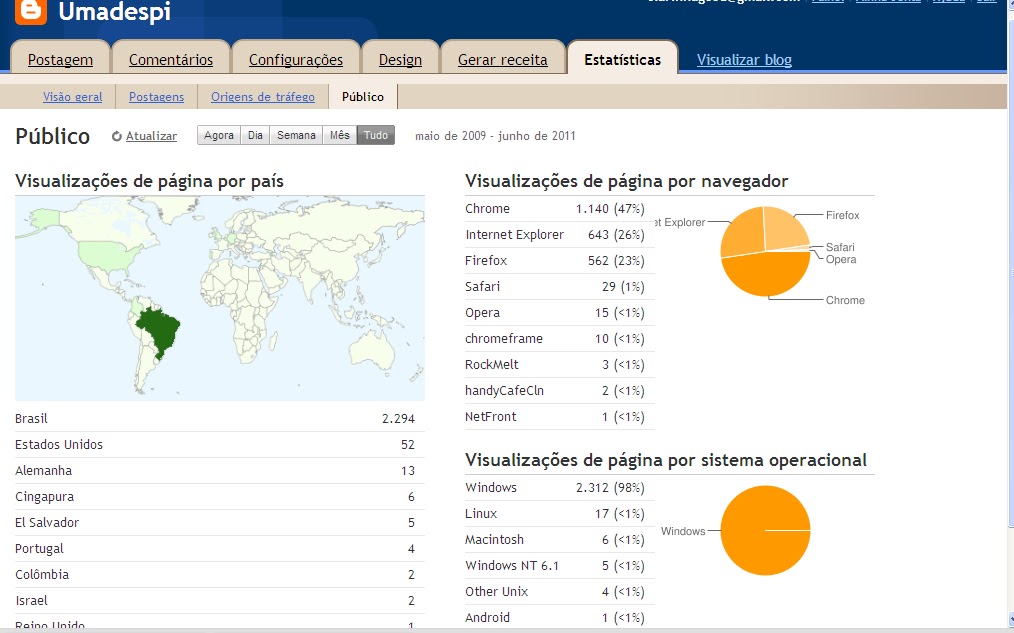Click the Firefox slice of browser pie
Viewport: 1014px width, 633px height.
(x=784, y=228)
